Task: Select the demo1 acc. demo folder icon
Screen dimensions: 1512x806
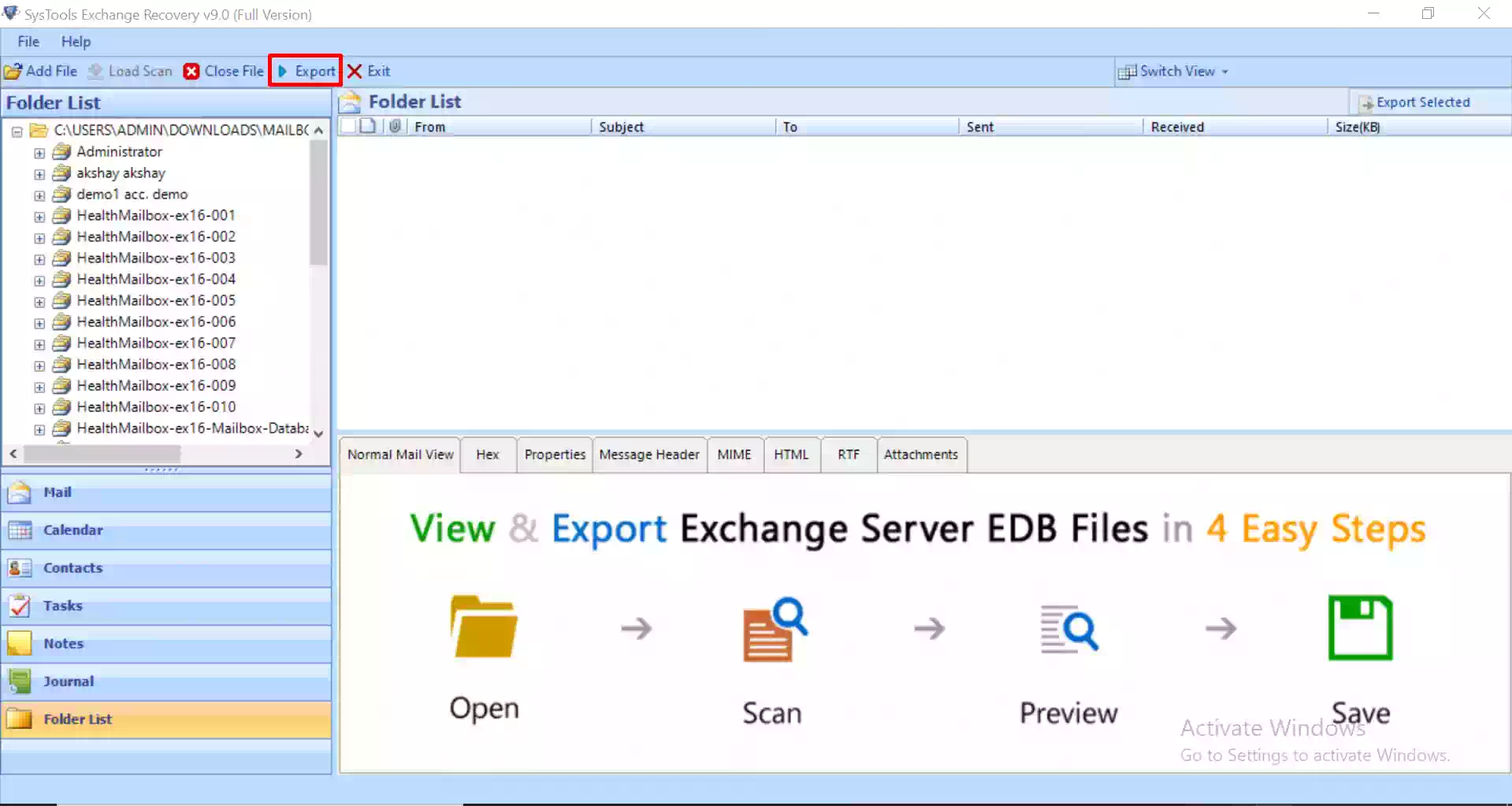Action: pos(61,194)
